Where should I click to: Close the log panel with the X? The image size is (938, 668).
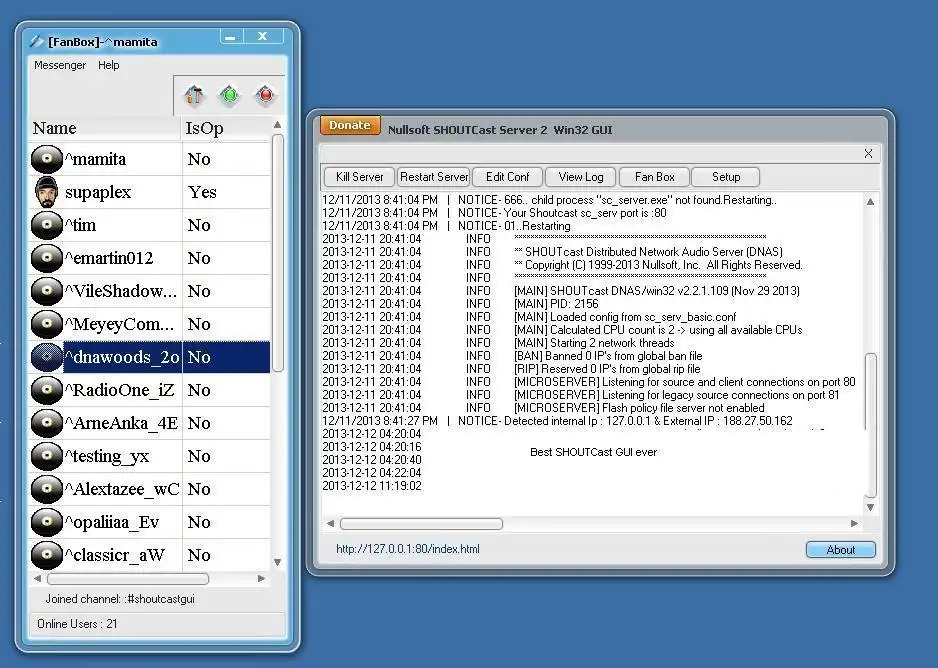coord(868,154)
